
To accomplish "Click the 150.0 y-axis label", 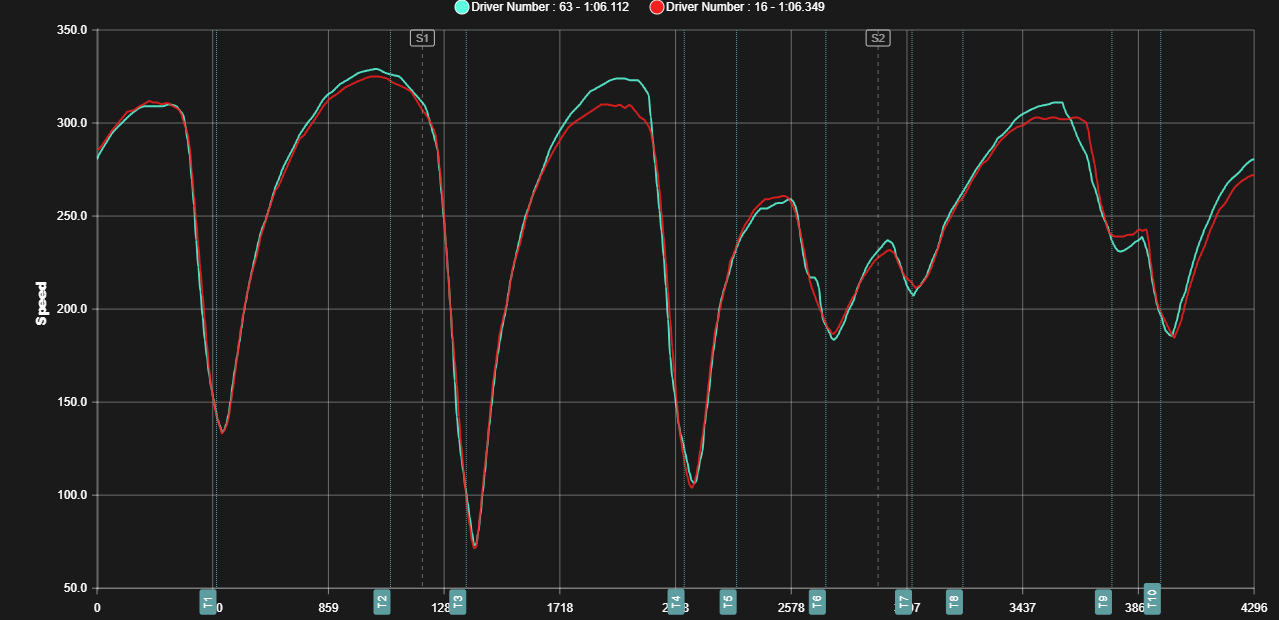I will point(72,402).
